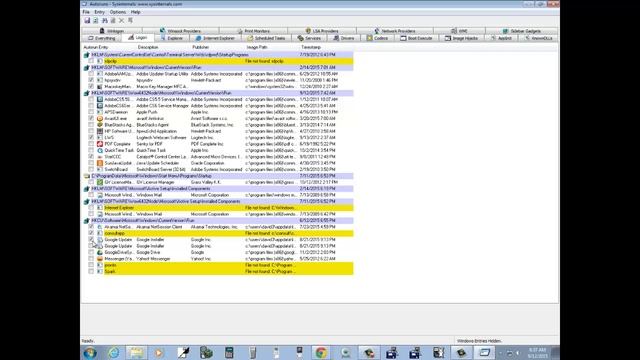The image size is (640, 360).
Task: Sort by Publisher column header
Action: [x=201, y=47]
